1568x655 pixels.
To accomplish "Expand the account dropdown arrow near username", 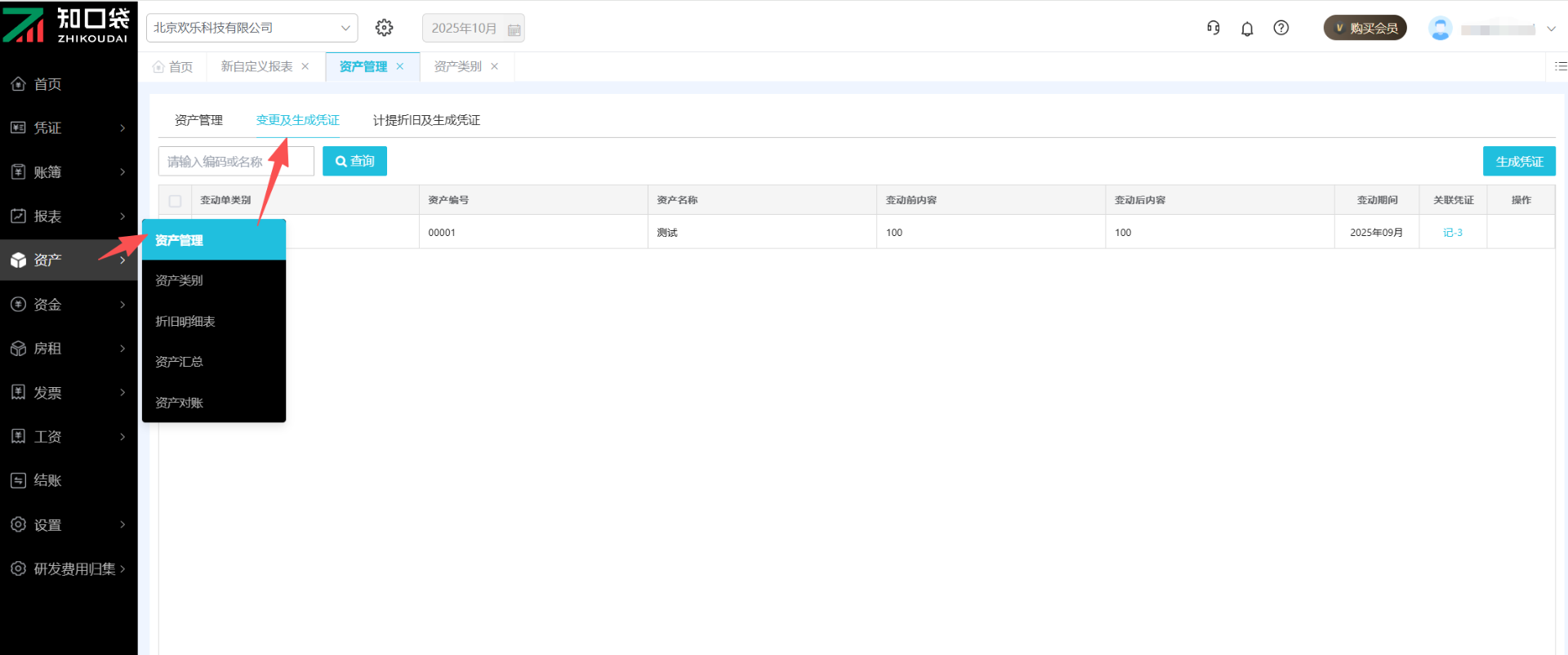I will pyautogui.click(x=1551, y=29).
